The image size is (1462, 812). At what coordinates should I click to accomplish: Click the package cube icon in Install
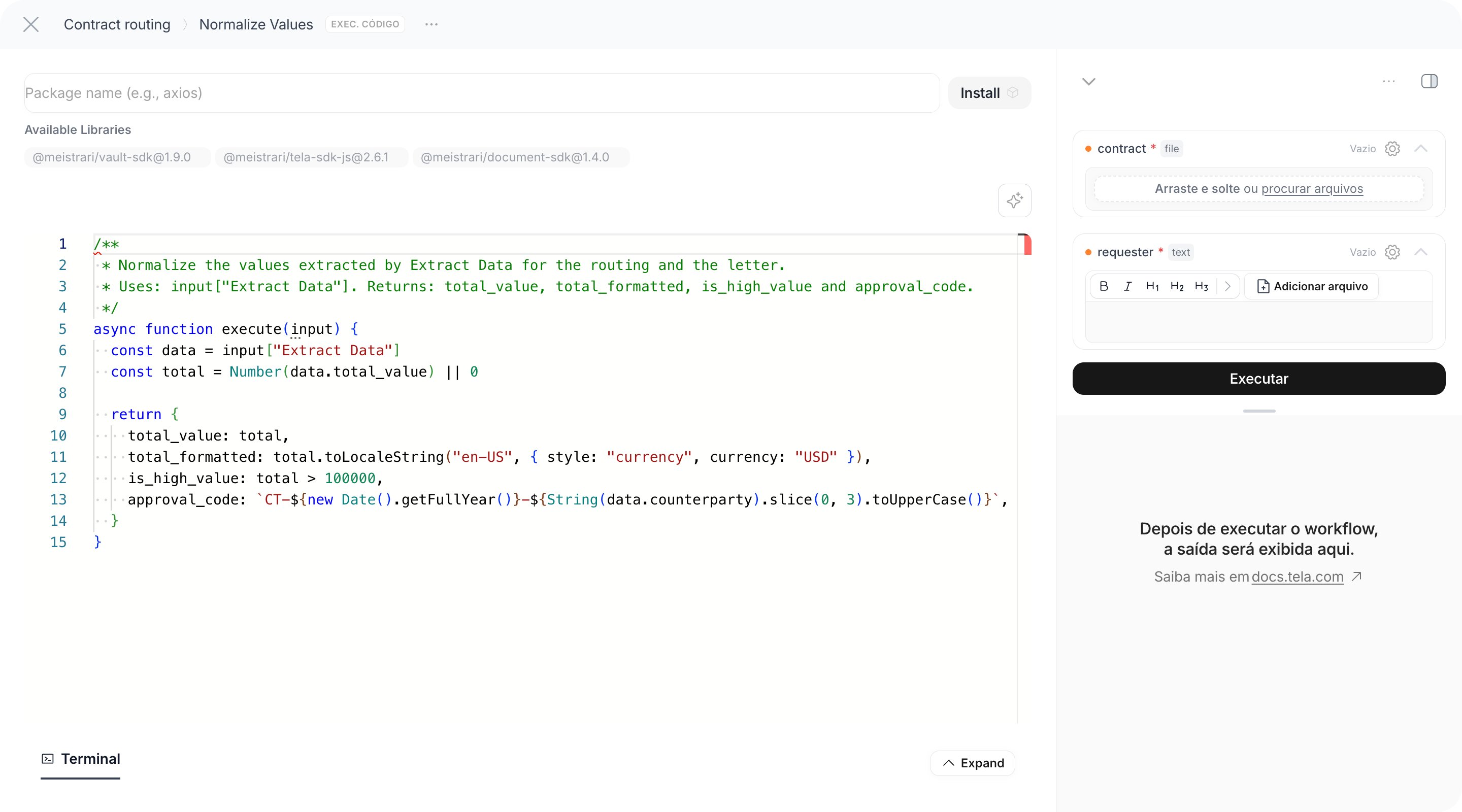[1013, 92]
